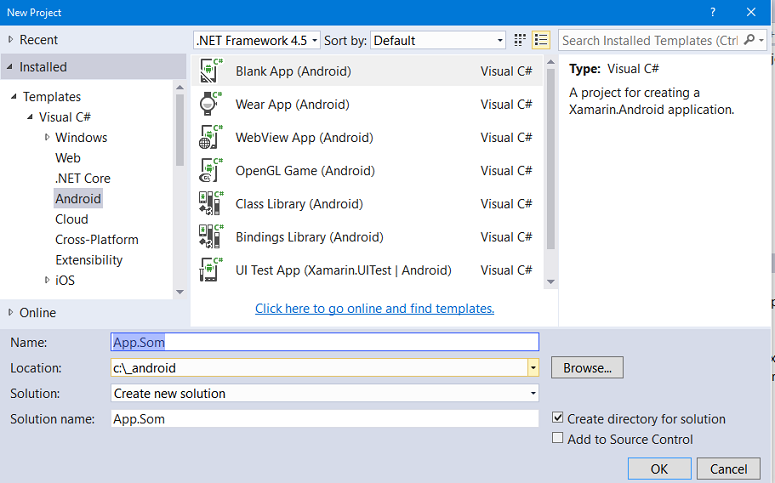775x483 pixels.
Task: Click the Browse... button
Action: click(x=587, y=367)
